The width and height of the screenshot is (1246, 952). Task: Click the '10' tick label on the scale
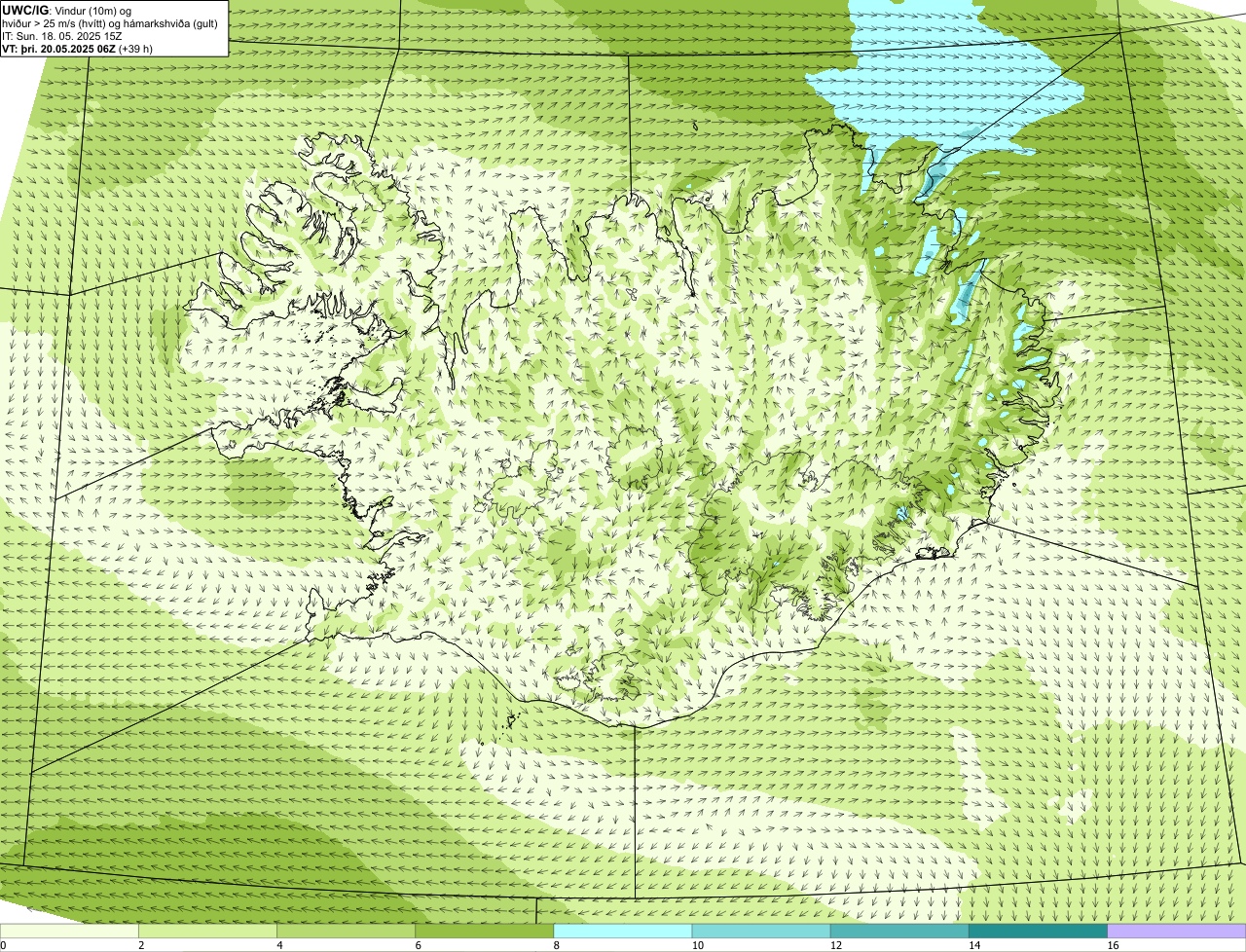(697, 945)
